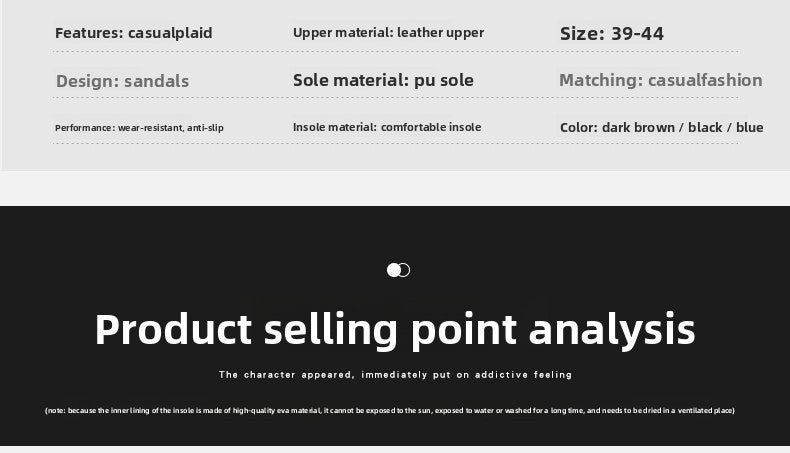Select the hollow outlined circle on the right
Image resolution: width=790 pixels, height=453 pixels.
pos(405,270)
